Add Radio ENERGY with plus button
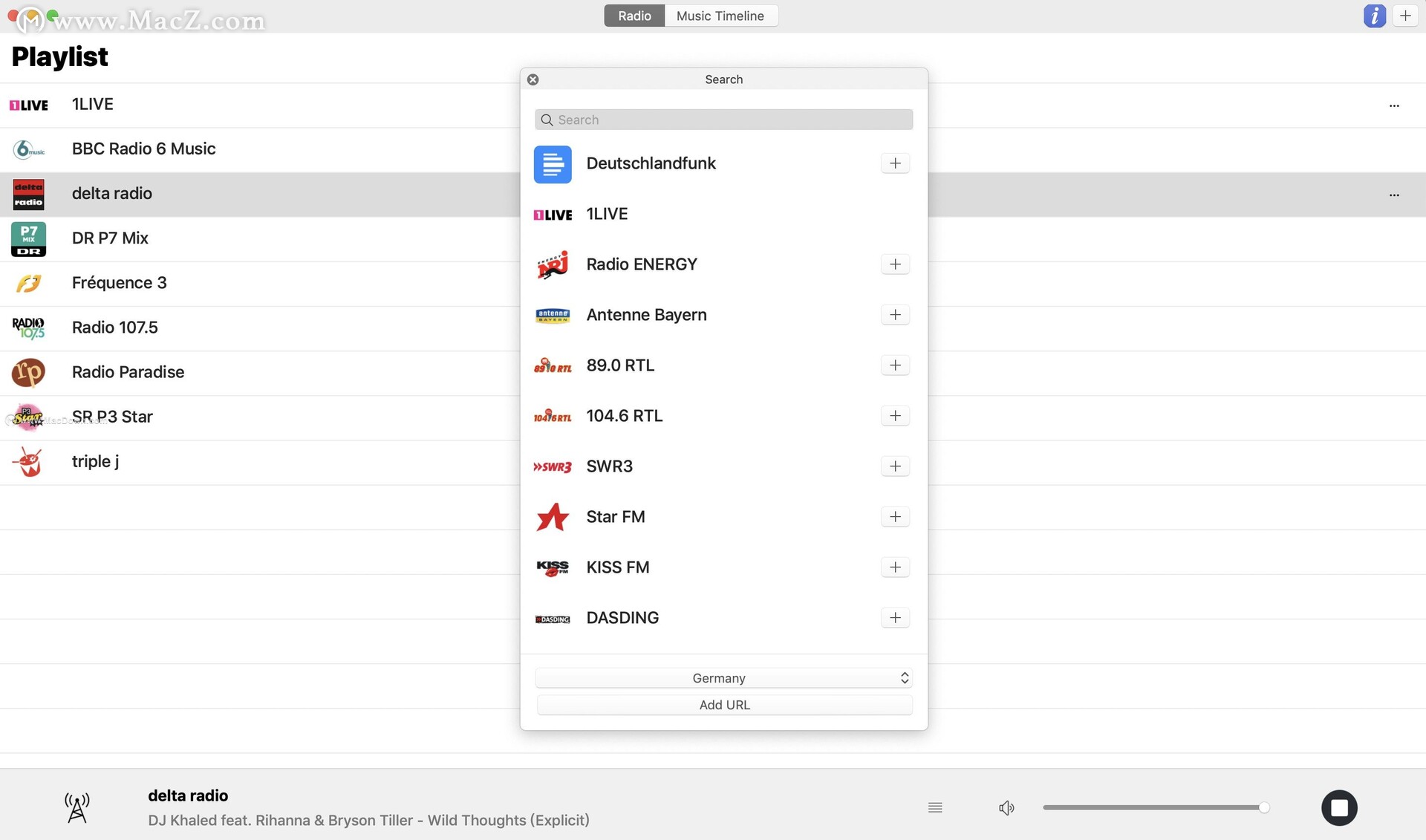The image size is (1426, 840). pos(895,264)
